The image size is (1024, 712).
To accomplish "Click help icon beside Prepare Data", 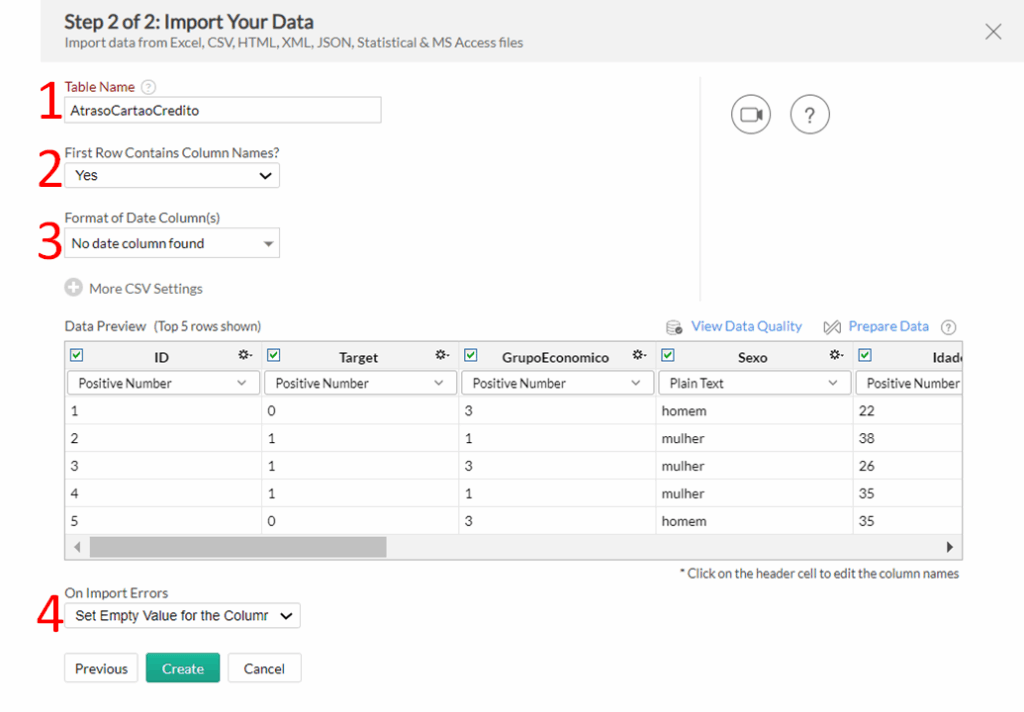I will (x=948, y=327).
